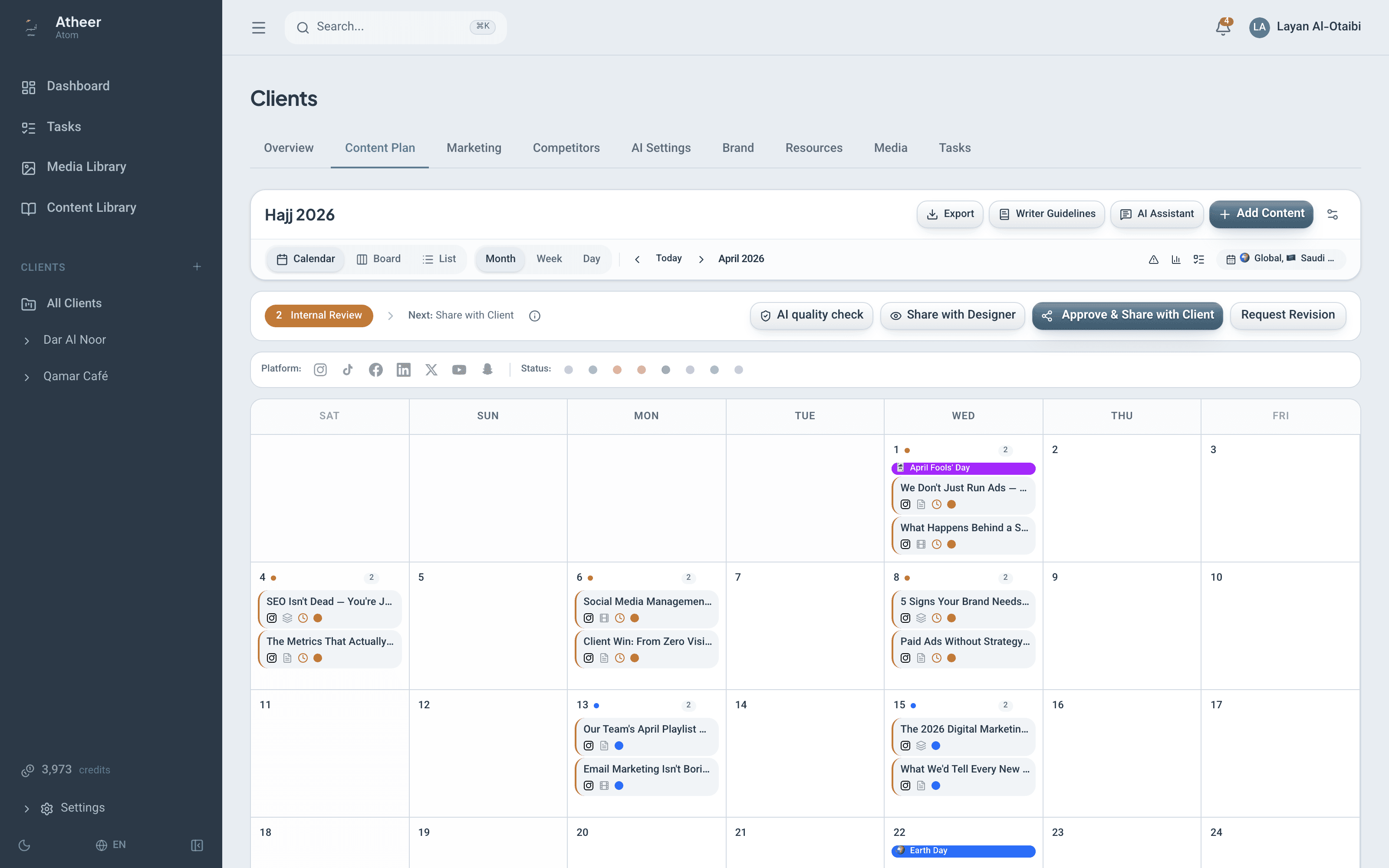
Task: Open the AI Assistant
Action: coord(1157,214)
